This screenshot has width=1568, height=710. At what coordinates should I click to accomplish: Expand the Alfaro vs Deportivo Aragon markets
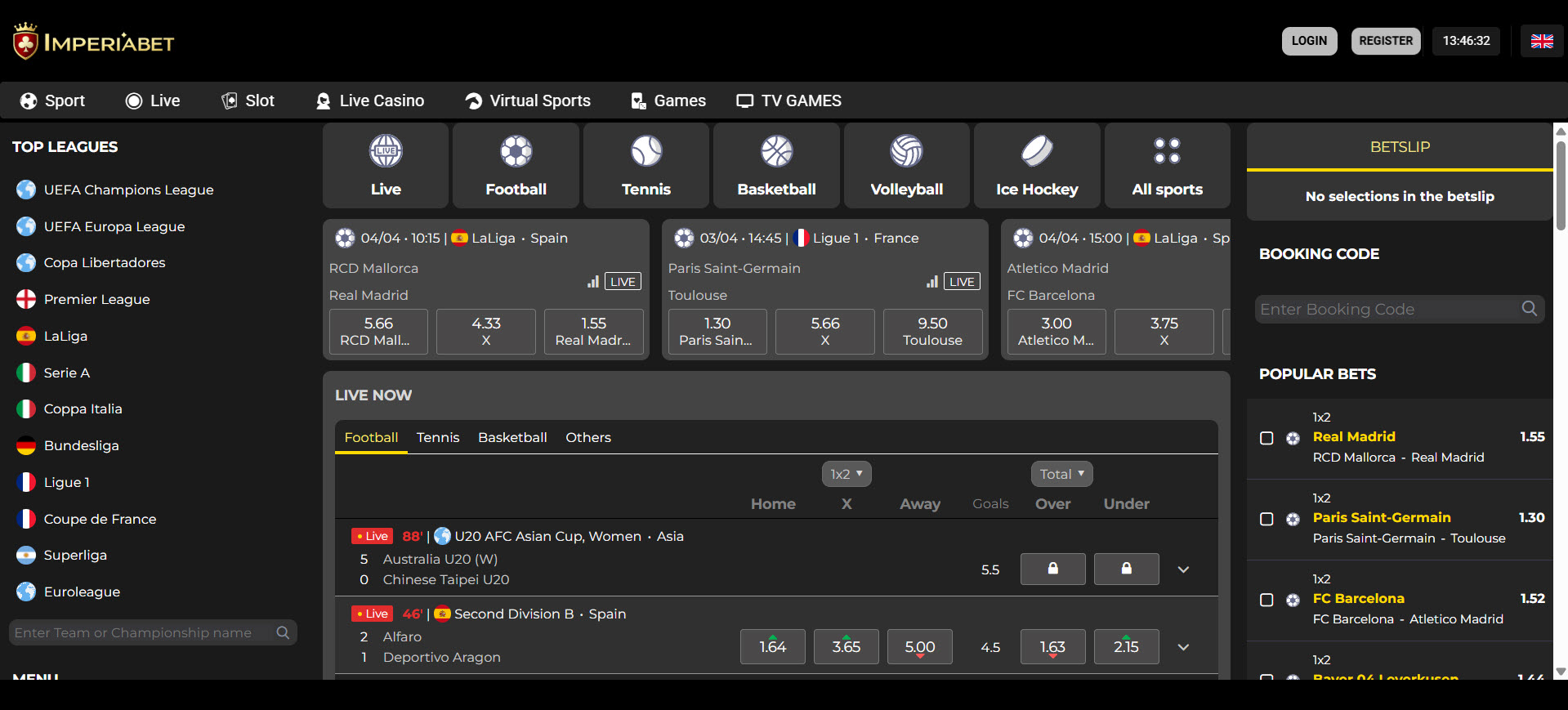[x=1183, y=647]
